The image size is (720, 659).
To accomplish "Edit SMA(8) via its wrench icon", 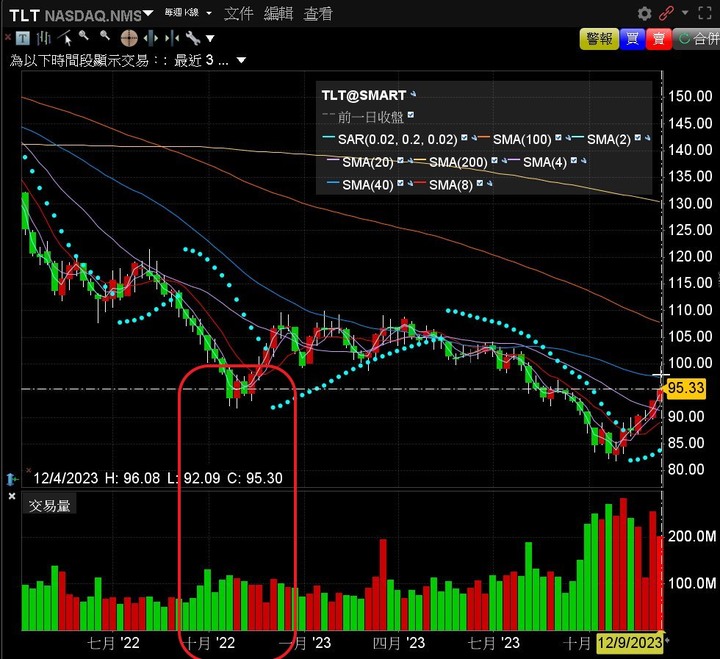I will point(489,184).
